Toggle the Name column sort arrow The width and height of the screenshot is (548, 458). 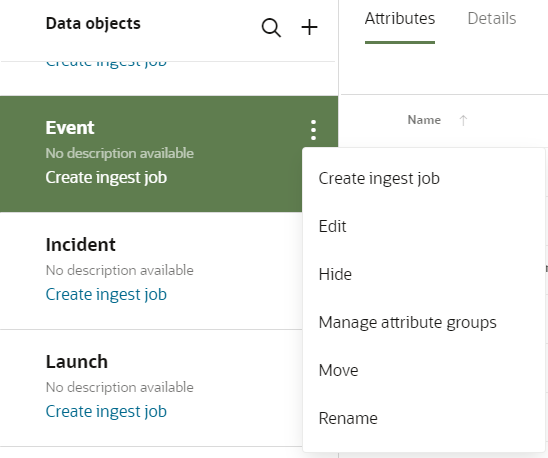coord(463,120)
